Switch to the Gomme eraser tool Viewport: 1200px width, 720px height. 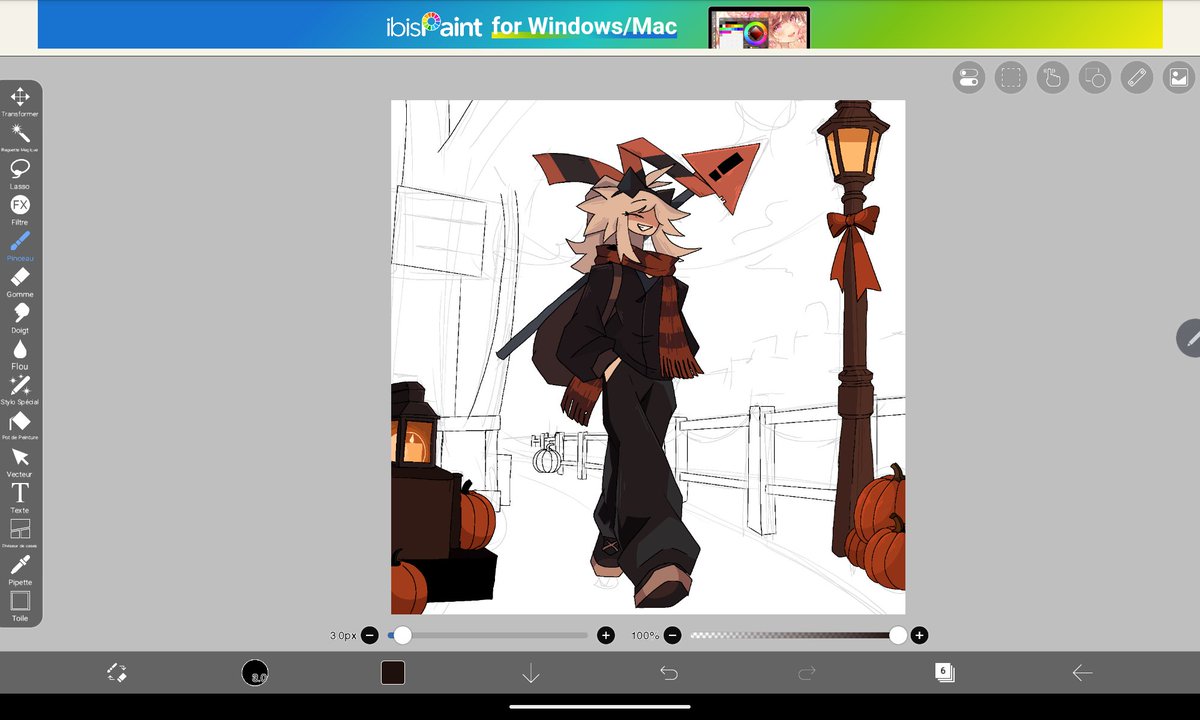pos(20,282)
